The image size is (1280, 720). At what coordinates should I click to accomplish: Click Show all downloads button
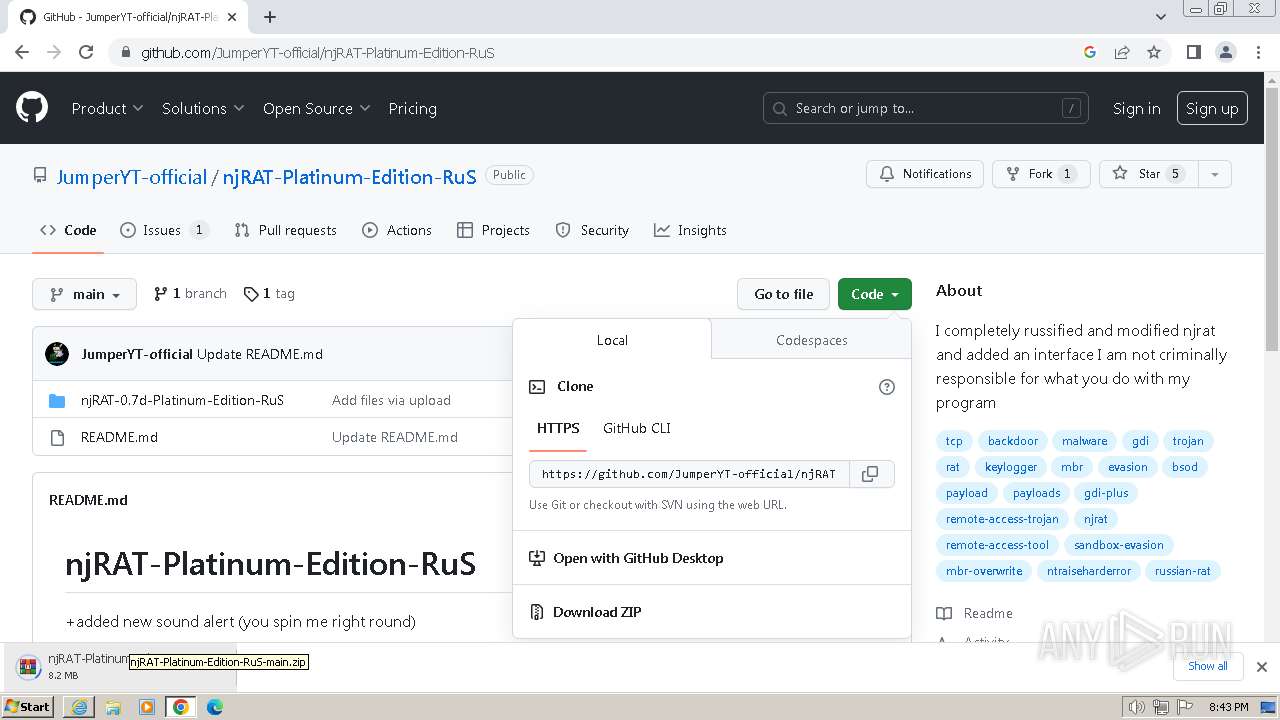[x=1207, y=666]
